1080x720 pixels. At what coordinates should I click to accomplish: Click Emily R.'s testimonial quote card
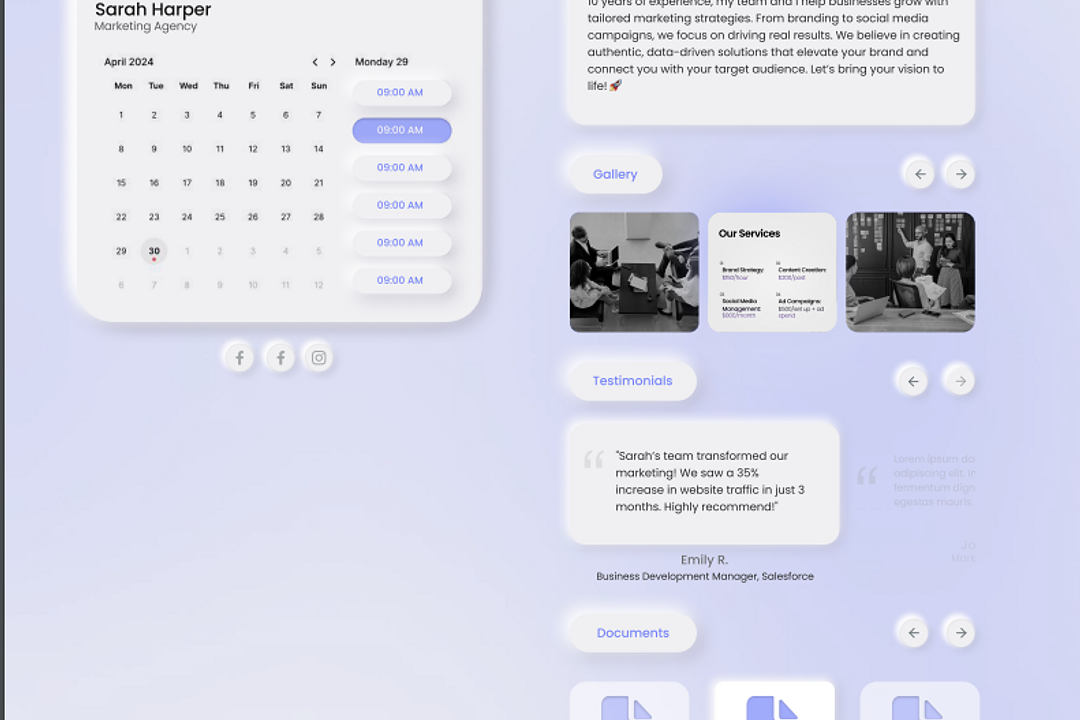pos(703,482)
